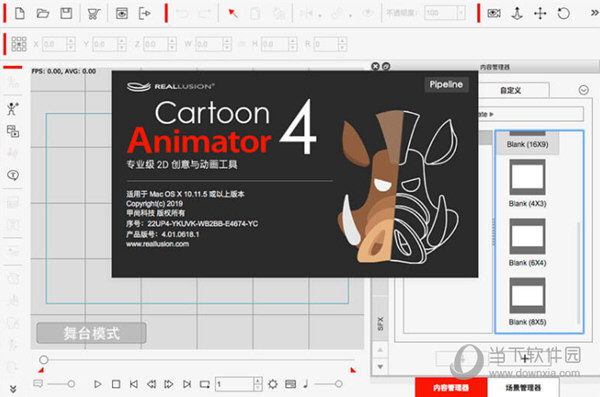600x397 pixels.
Task: Select the Blank (4X3) template thumbnail
Action: (x=527, y=177)
